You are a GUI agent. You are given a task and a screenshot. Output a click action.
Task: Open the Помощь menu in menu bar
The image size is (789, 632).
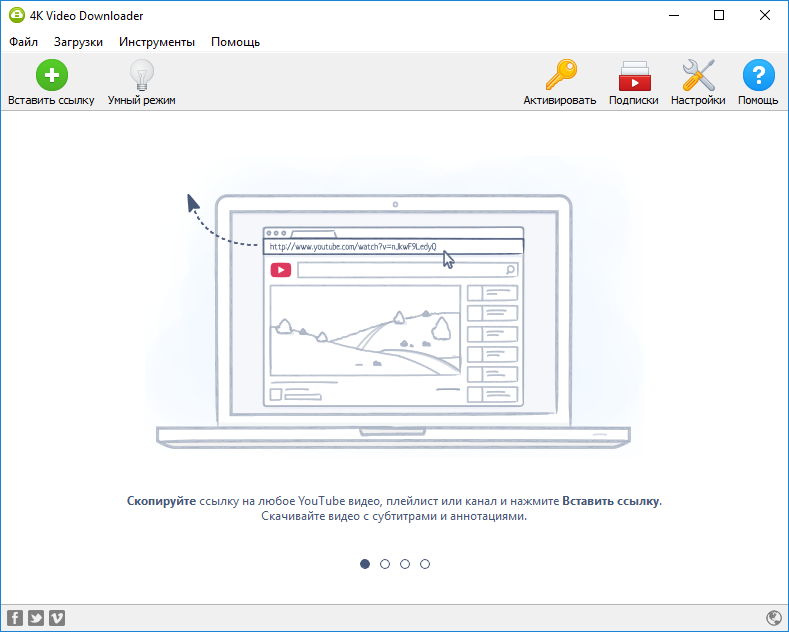tap(235, 42)
